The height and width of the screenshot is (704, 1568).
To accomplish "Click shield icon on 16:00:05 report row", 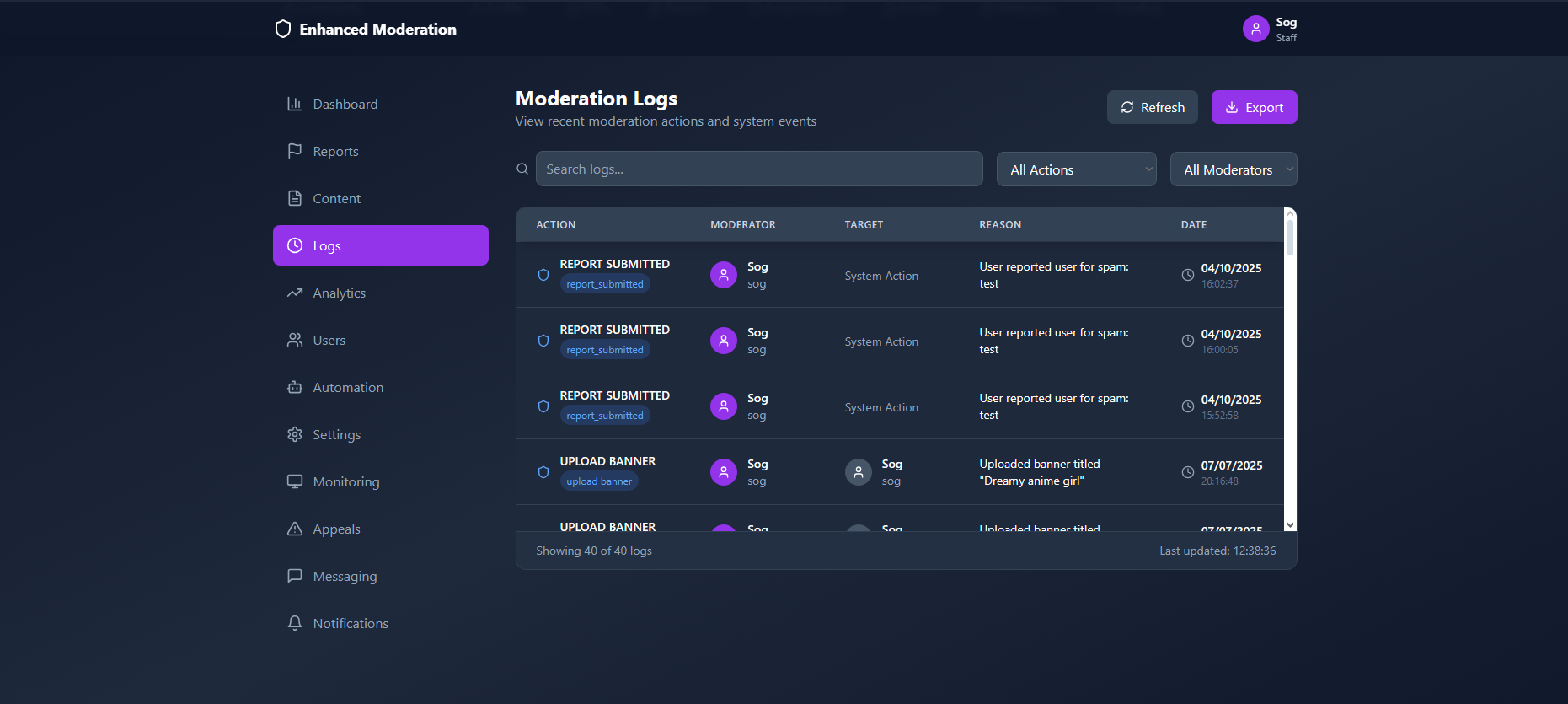I will (x=543, y=341).
